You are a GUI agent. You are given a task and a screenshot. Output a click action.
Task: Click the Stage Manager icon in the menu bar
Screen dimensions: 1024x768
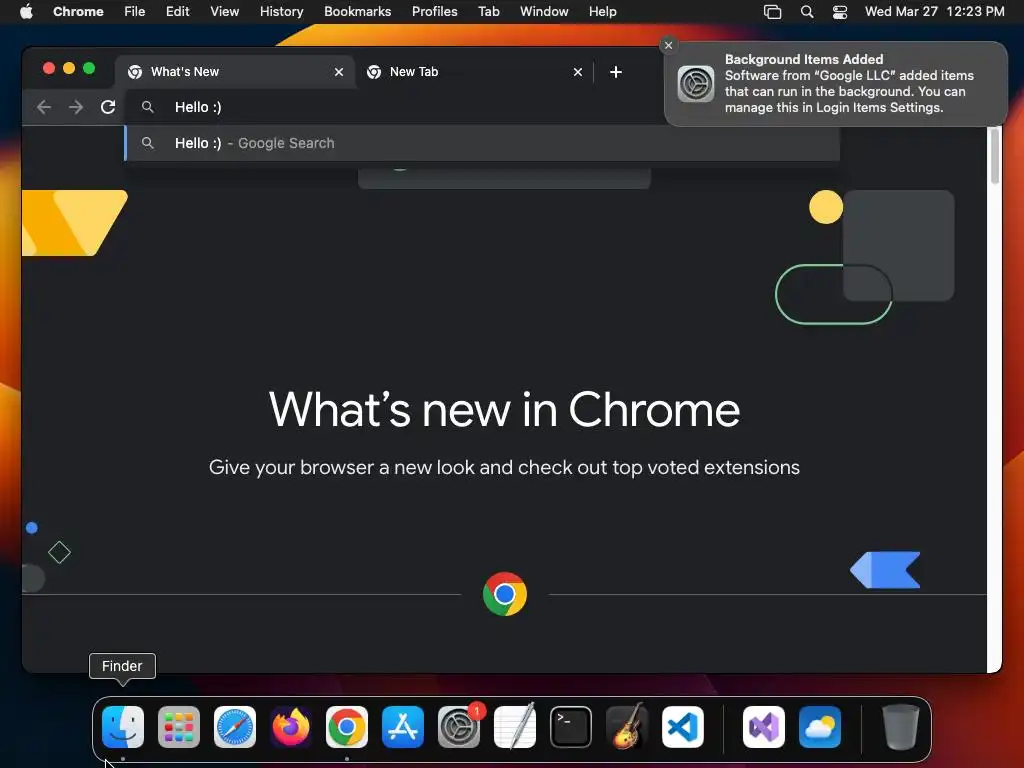tap(773, 12)
